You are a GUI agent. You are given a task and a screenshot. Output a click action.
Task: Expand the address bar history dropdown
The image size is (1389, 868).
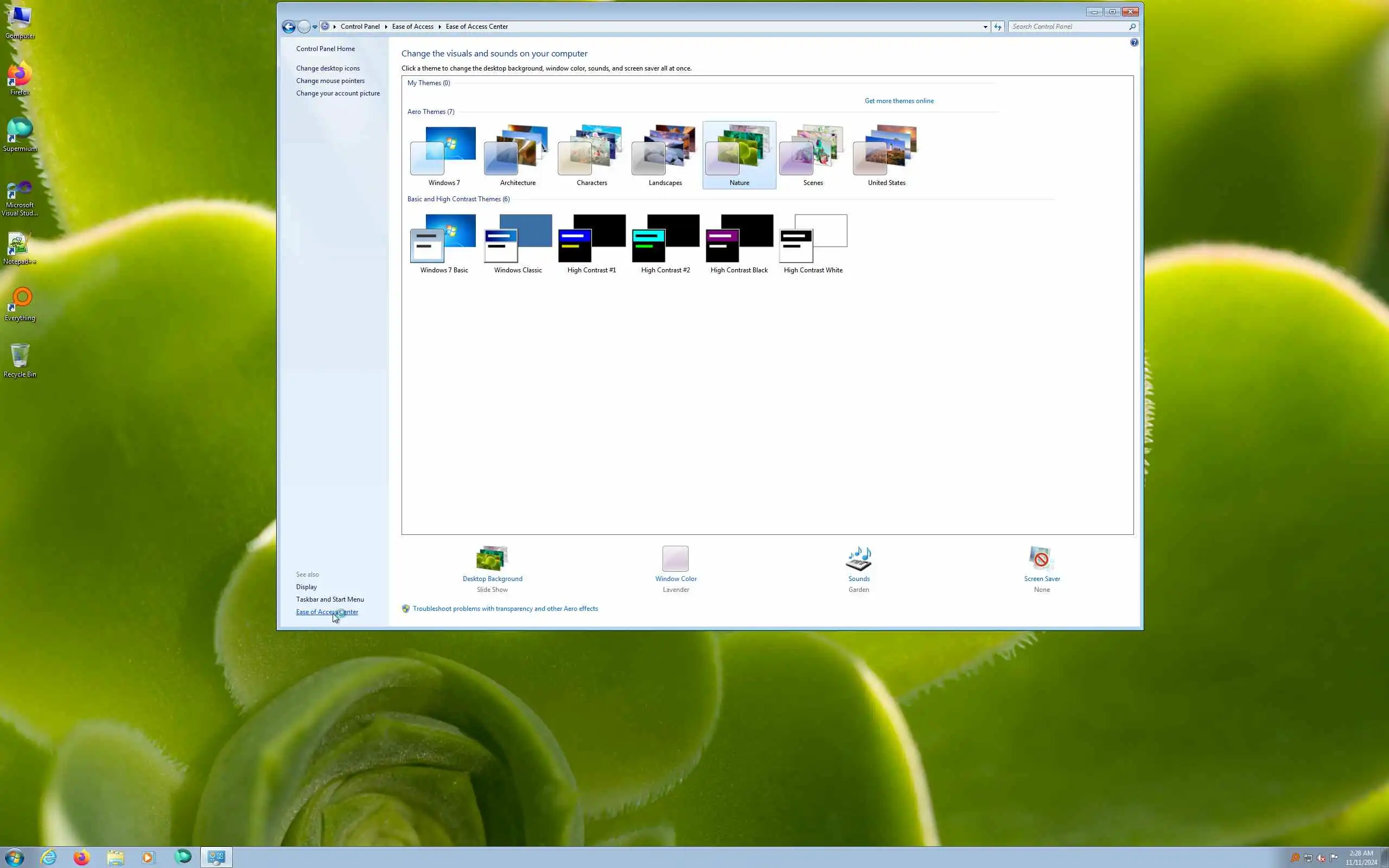coord(985,27)
